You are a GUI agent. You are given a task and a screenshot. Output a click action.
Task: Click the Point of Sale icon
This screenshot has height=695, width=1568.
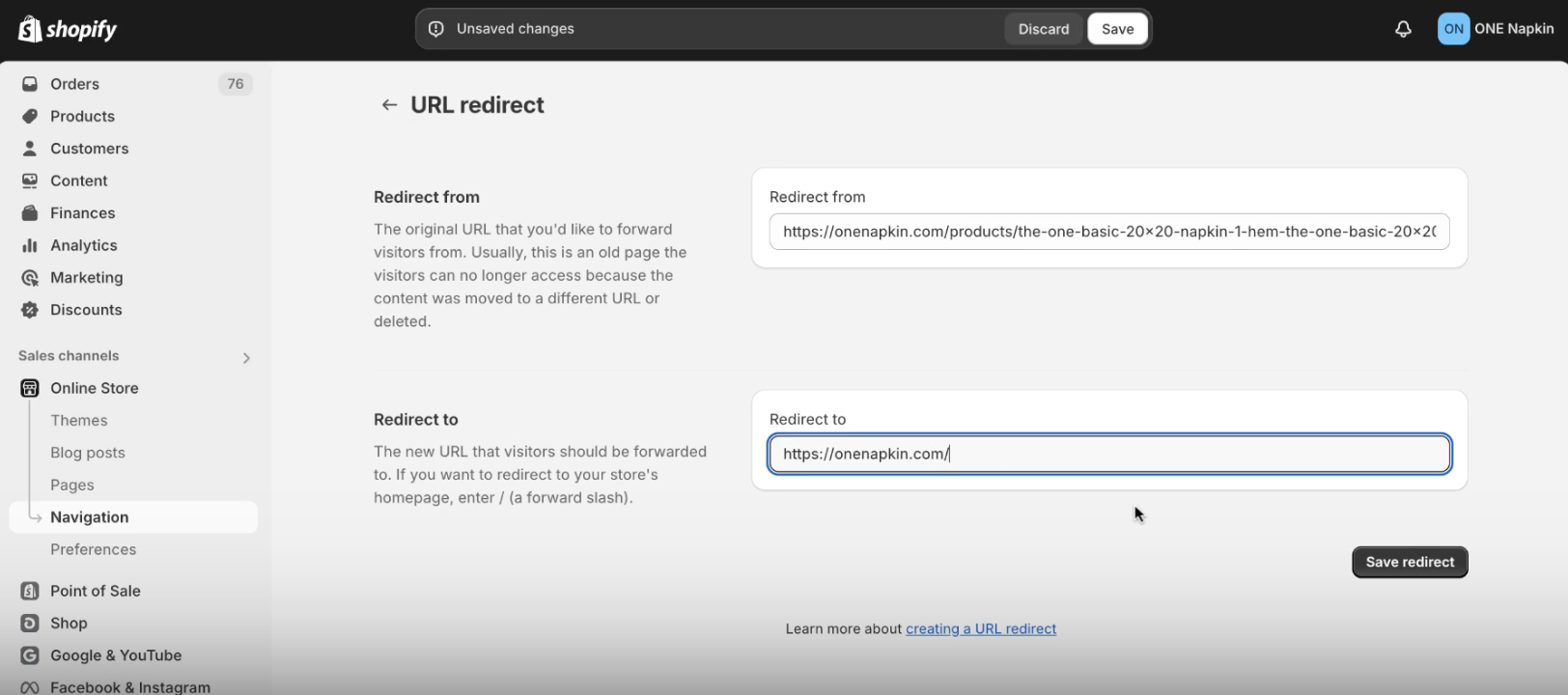click(x=30, y=591)
